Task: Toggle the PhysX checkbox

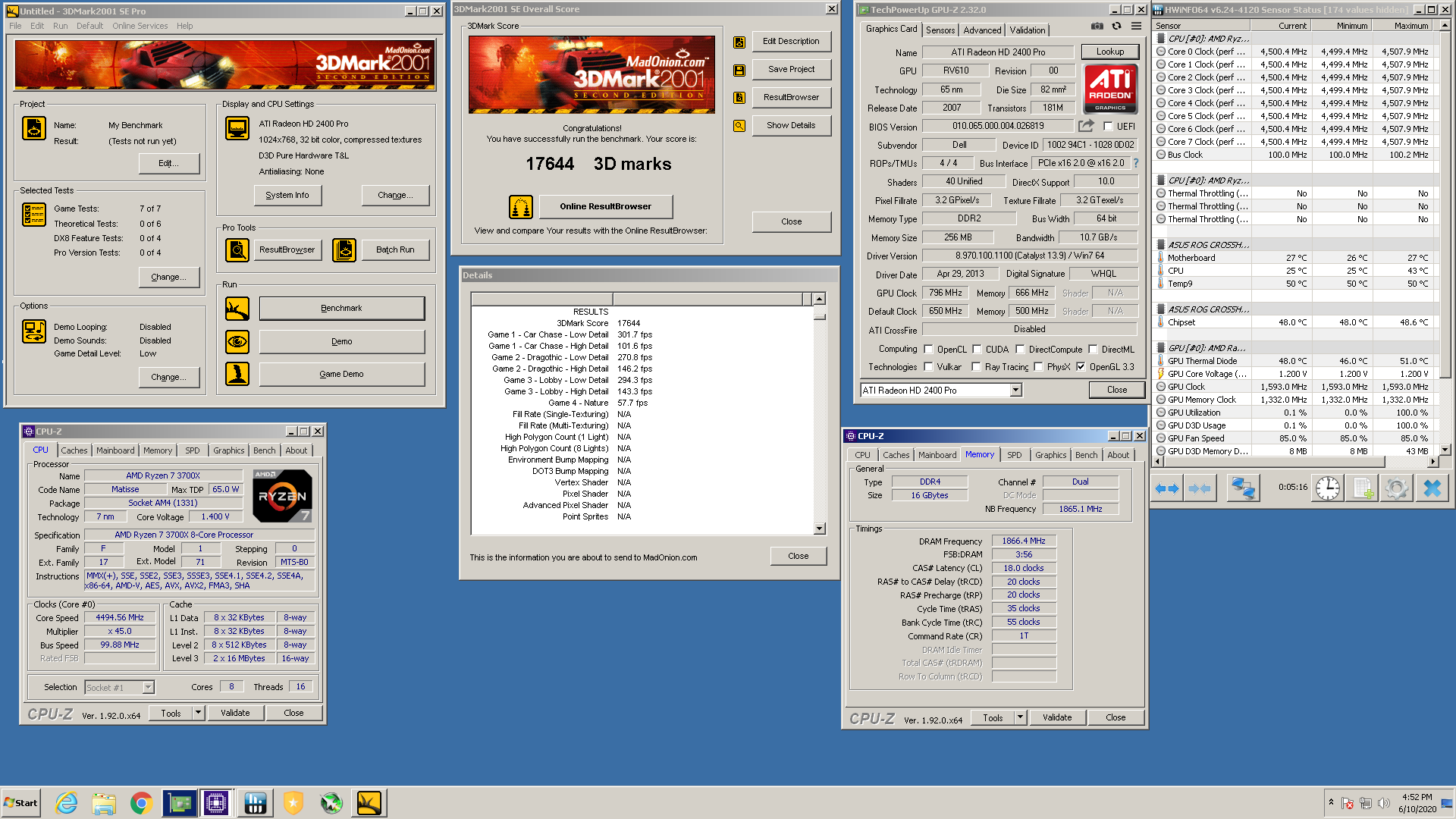Action: 1038,367
